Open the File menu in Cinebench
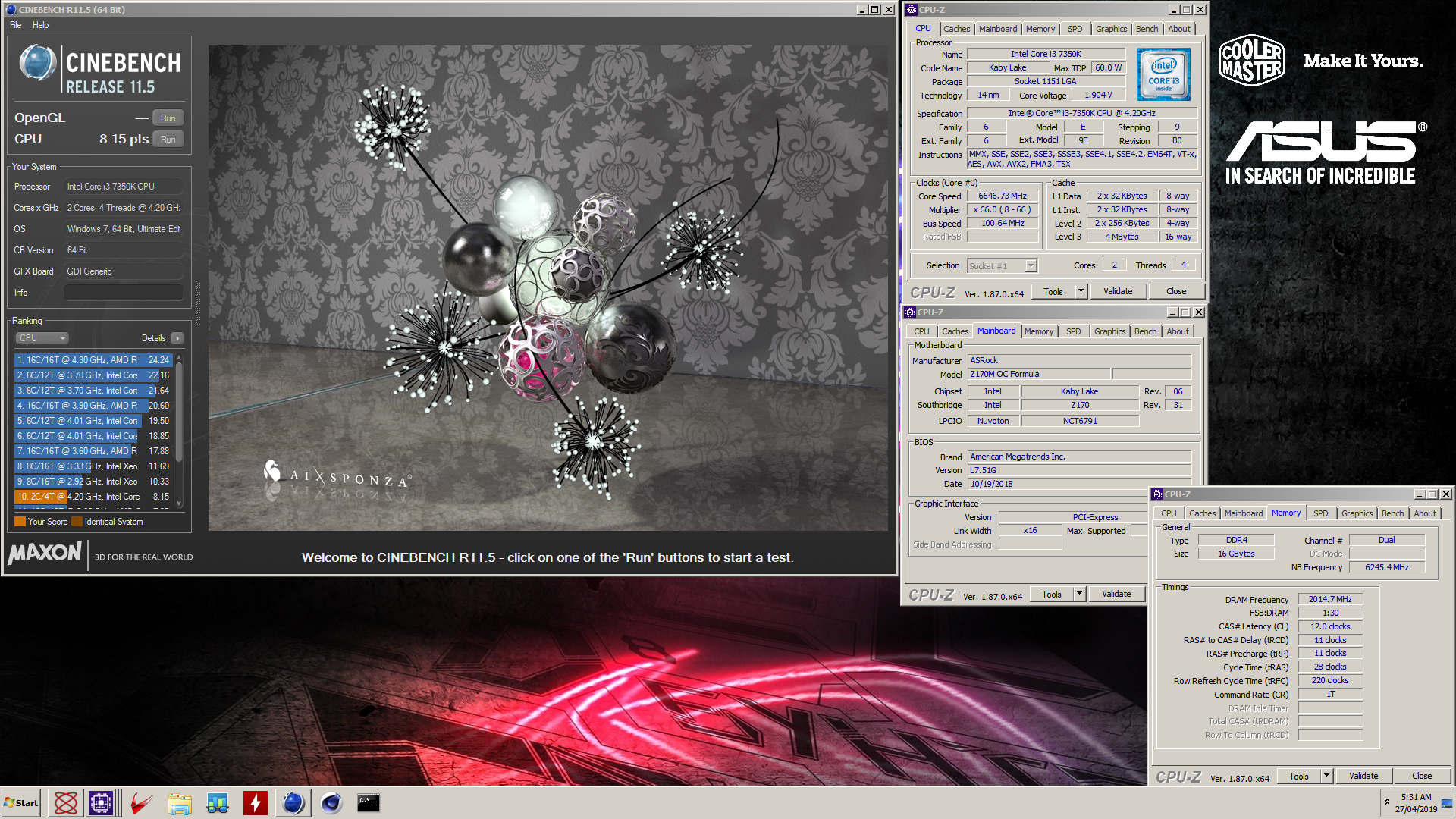Viewport: 1456px width, 819px height. point(16,25)
